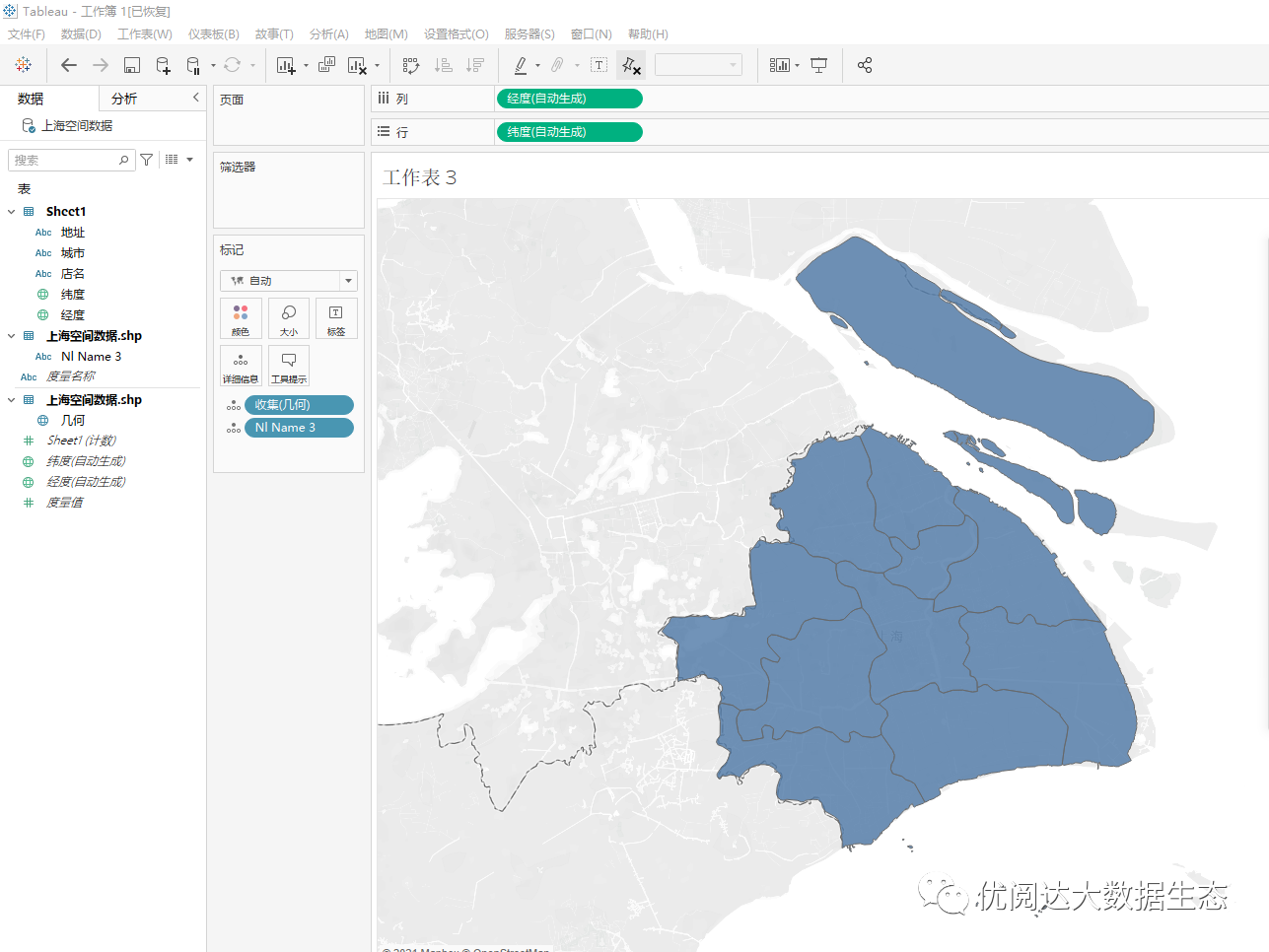Click the filter fields funnel icon
The width and height of the screenshot is (1269, 952).
point(146,160)
